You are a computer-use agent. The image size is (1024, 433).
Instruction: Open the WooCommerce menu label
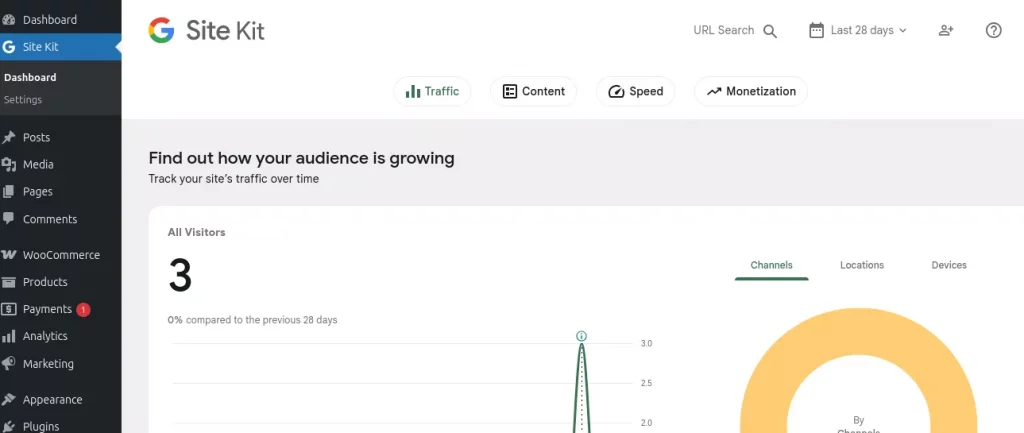tap(61, 255)
